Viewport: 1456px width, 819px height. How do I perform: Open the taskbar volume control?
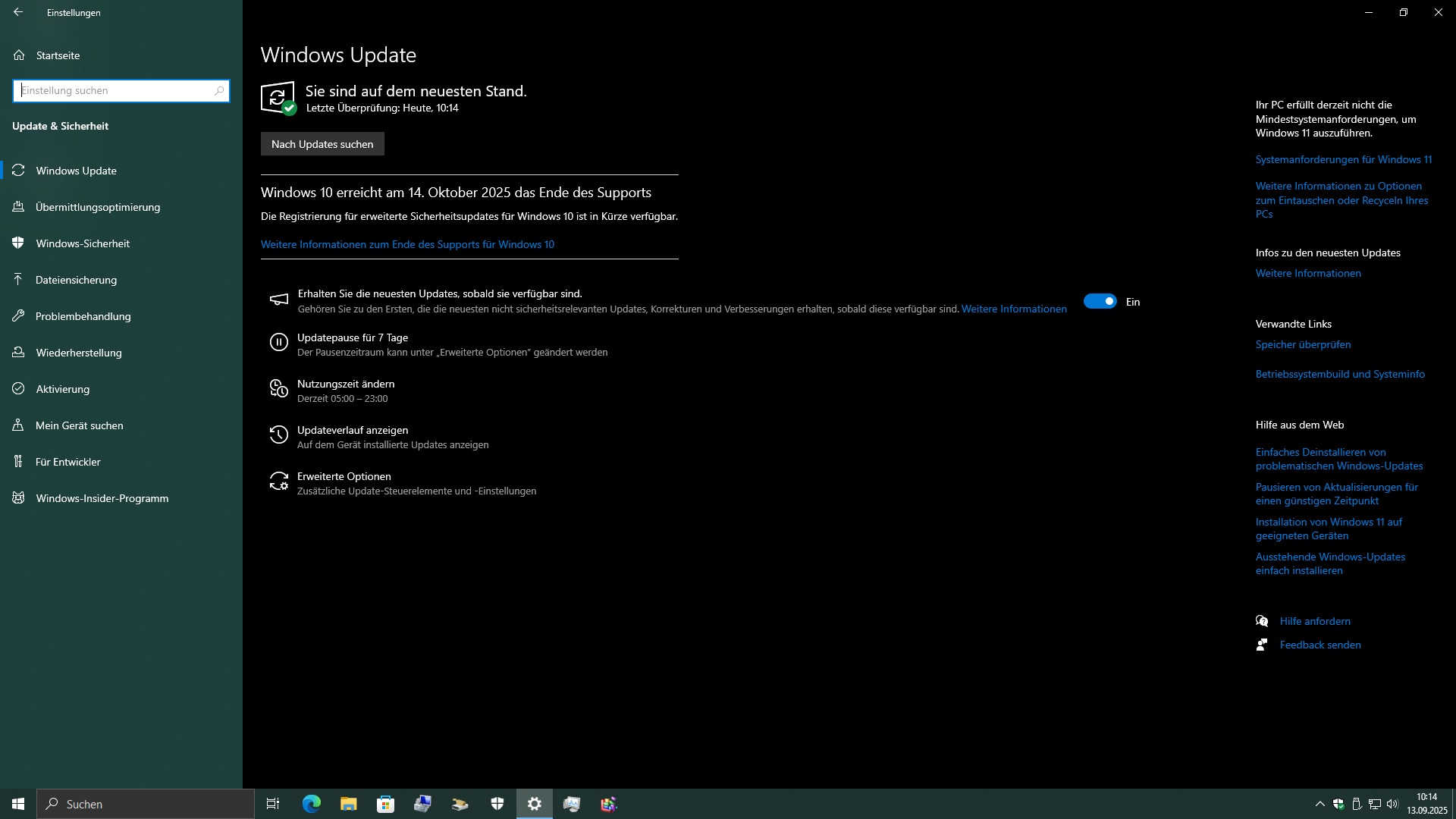click(1392, 804)
